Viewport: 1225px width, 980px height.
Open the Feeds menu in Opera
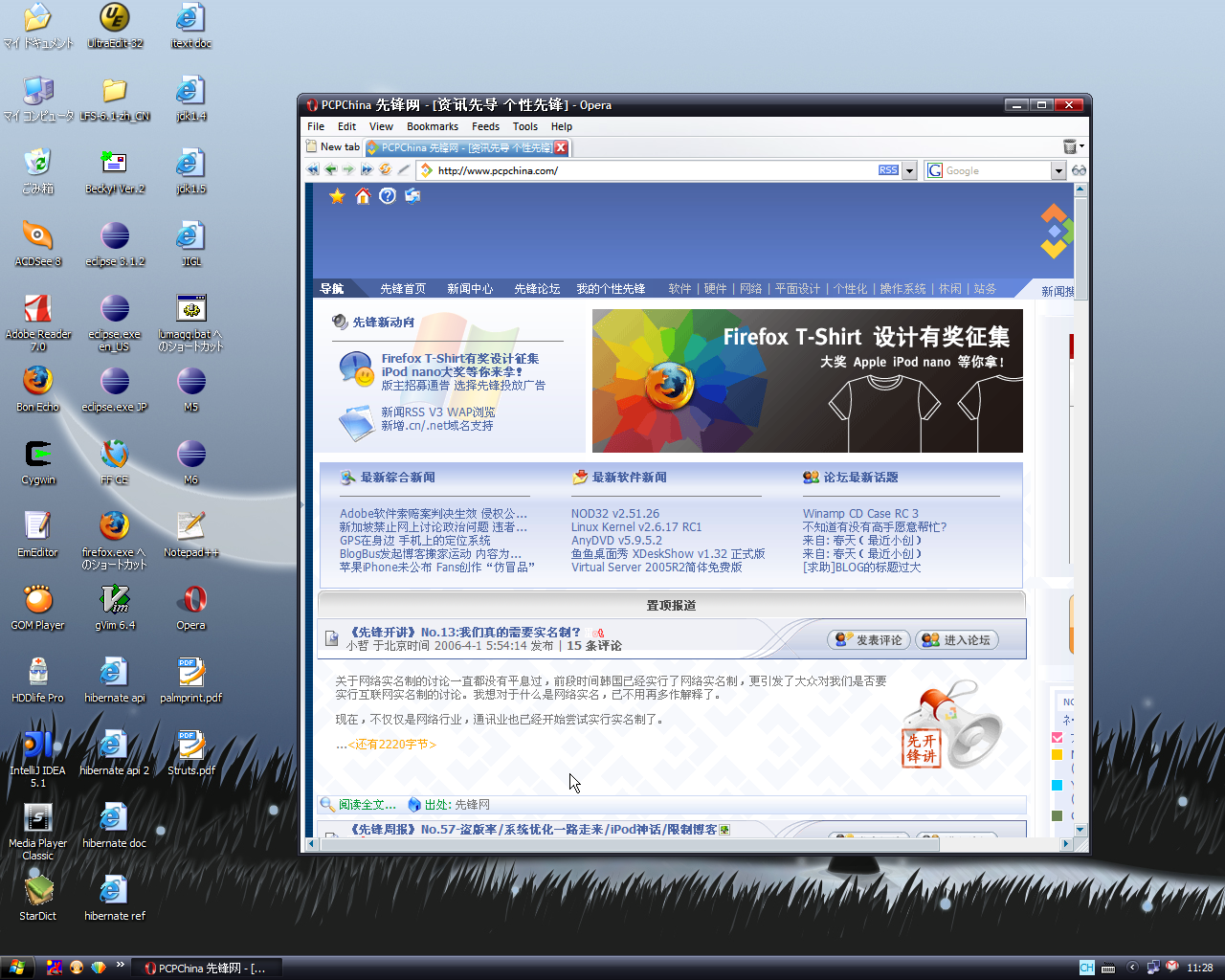pos(485,126)
